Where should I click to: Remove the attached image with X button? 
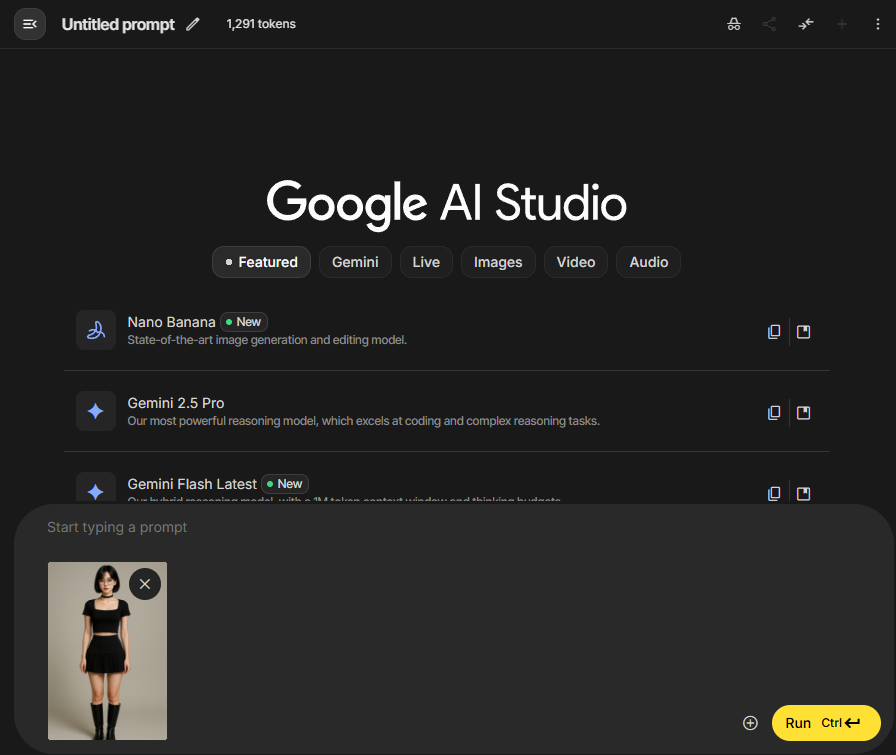(145, 584)
